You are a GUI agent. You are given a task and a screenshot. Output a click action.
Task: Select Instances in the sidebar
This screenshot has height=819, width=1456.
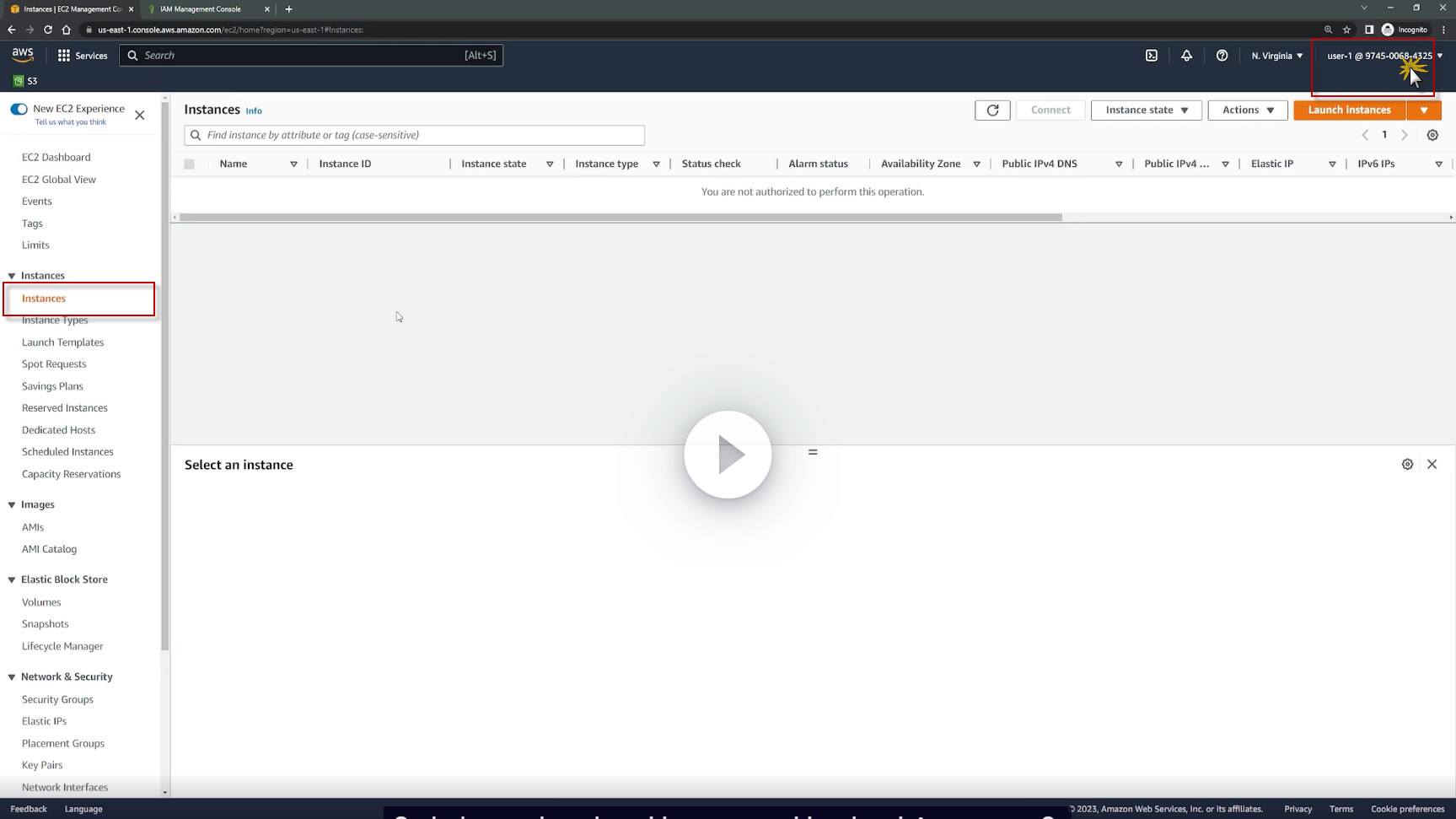(44, 299)
